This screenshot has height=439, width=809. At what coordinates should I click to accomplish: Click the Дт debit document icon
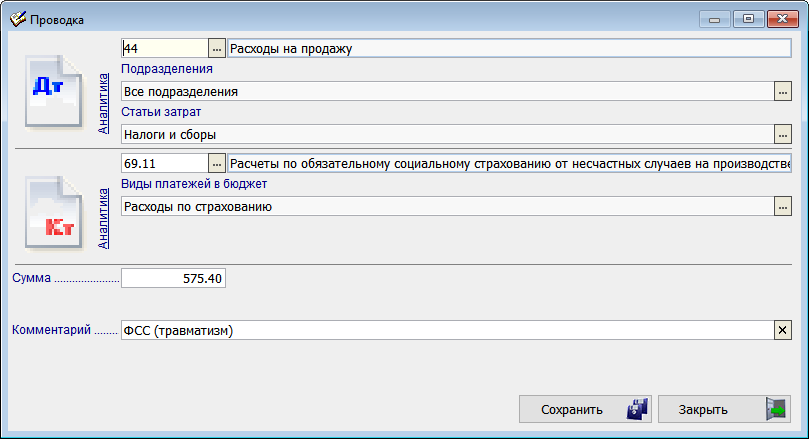tap(54, 91)
